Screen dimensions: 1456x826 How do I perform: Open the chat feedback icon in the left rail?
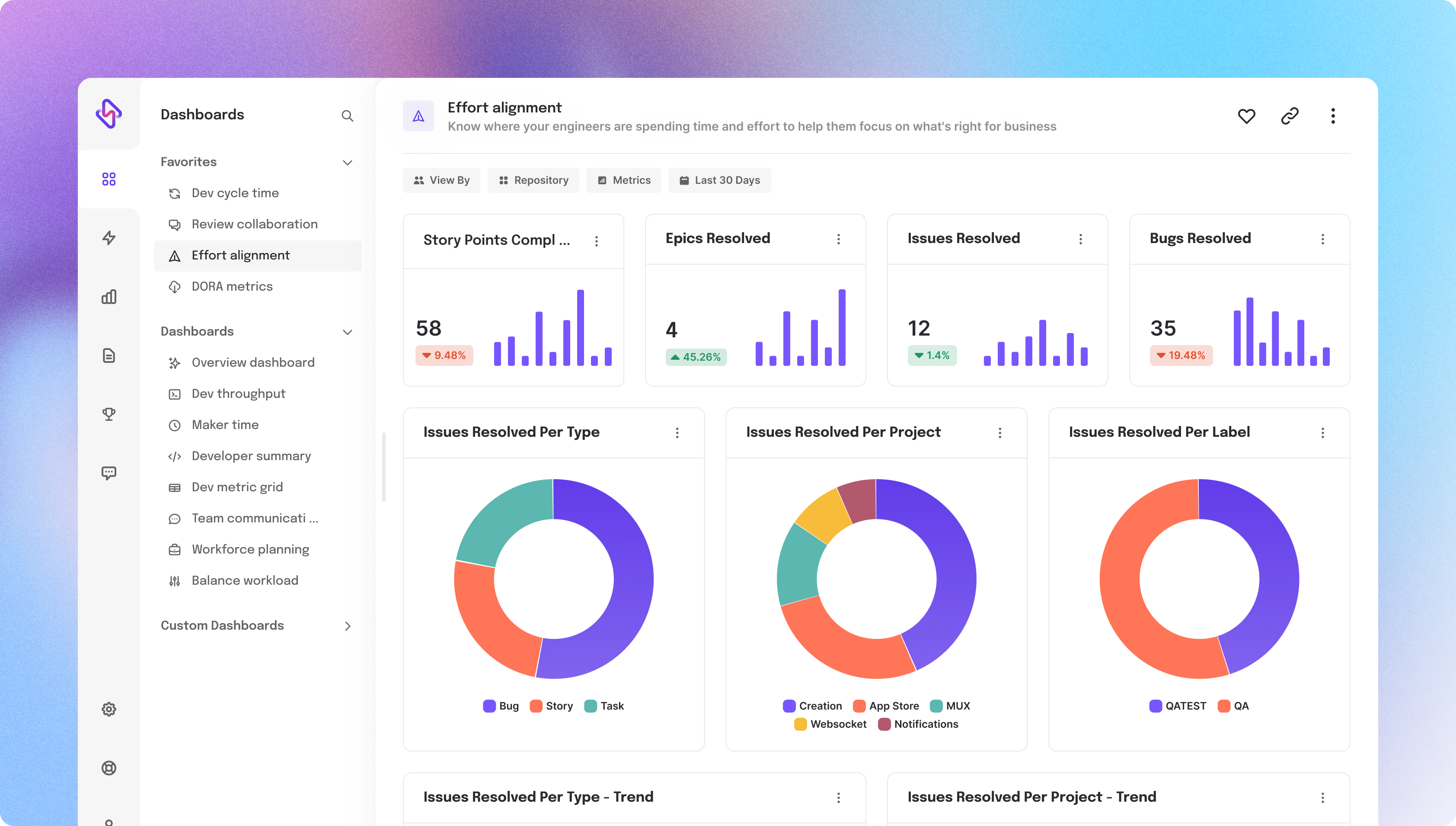pos(109,473)
